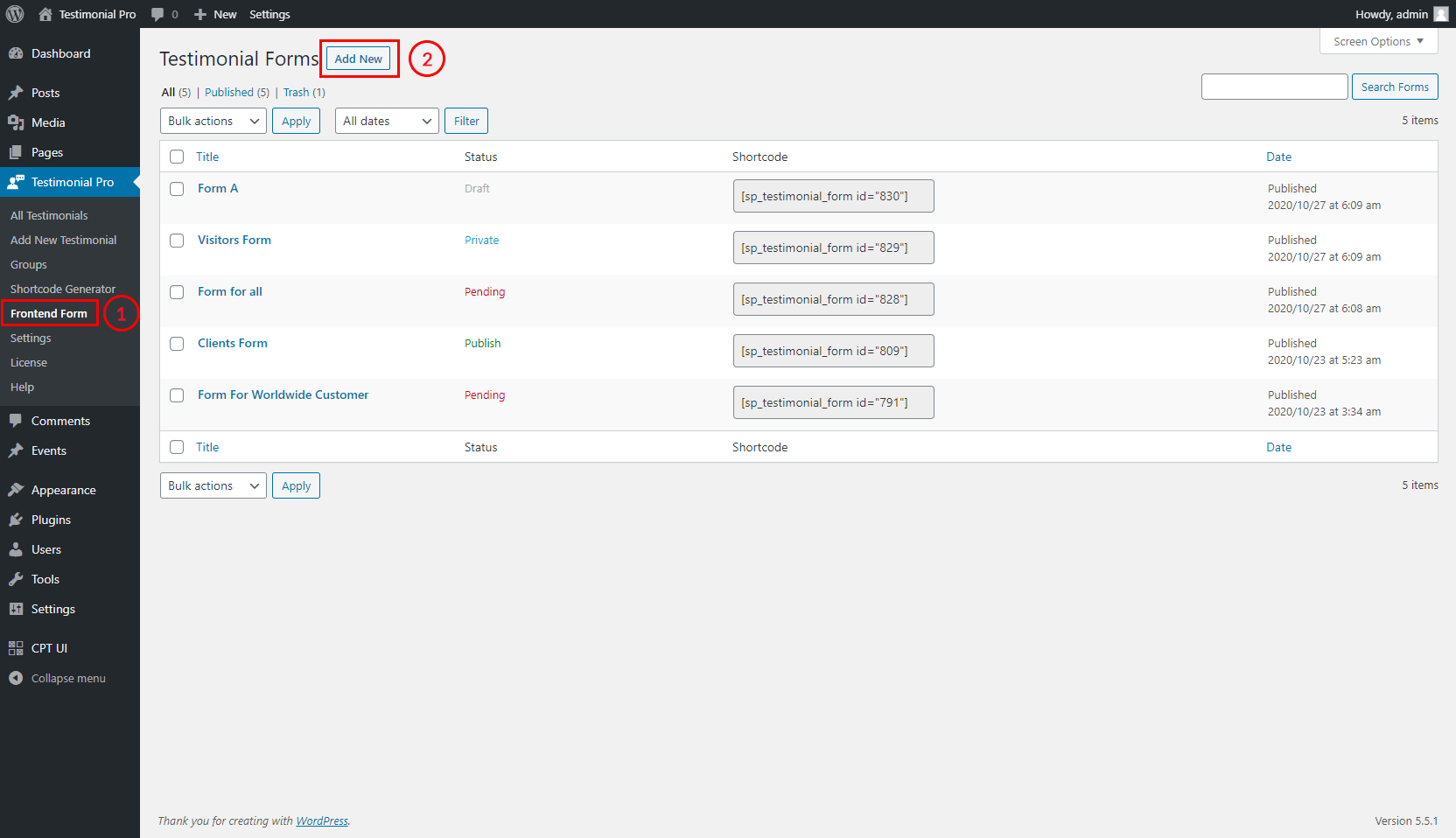Click the Dashboard gauge icon in sidebar

tap(16, 53)
